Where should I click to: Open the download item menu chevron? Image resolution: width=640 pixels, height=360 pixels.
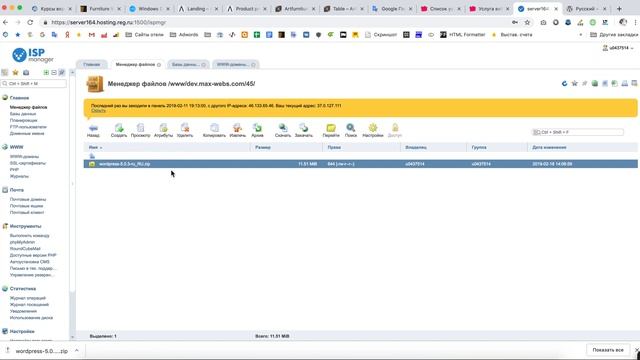coord(76,351)
